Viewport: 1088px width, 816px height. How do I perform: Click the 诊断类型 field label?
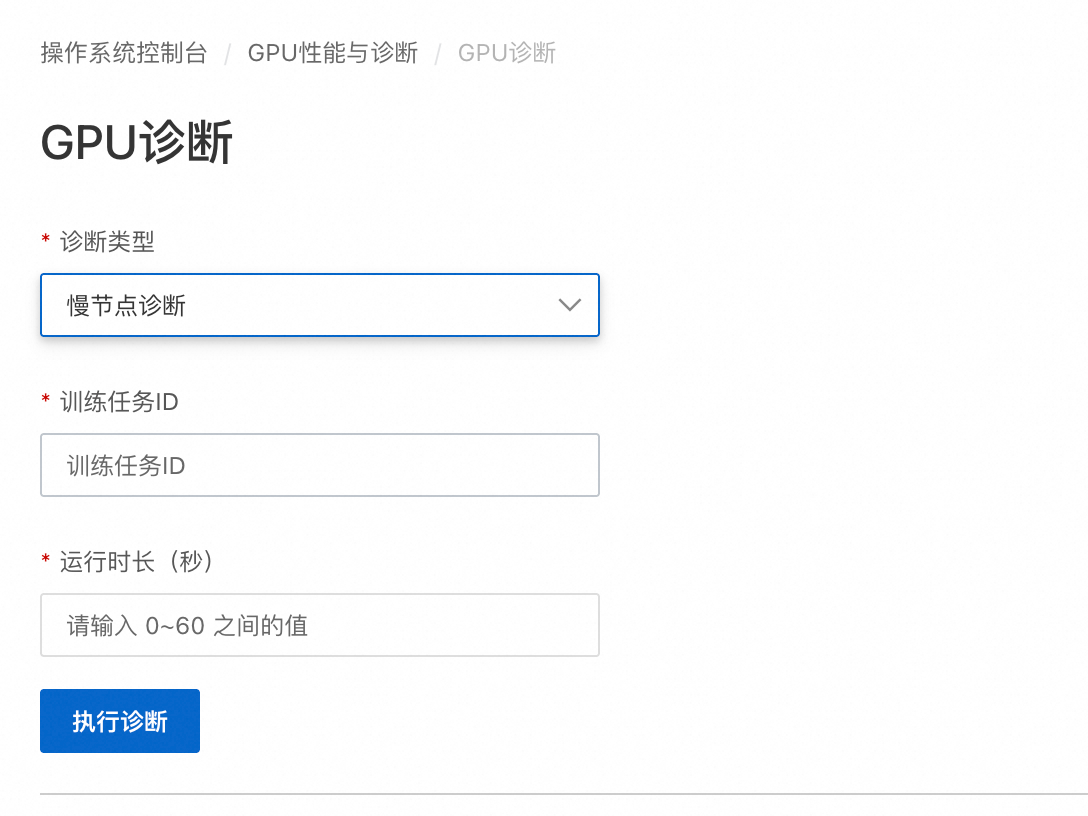(x=107, y=241)
